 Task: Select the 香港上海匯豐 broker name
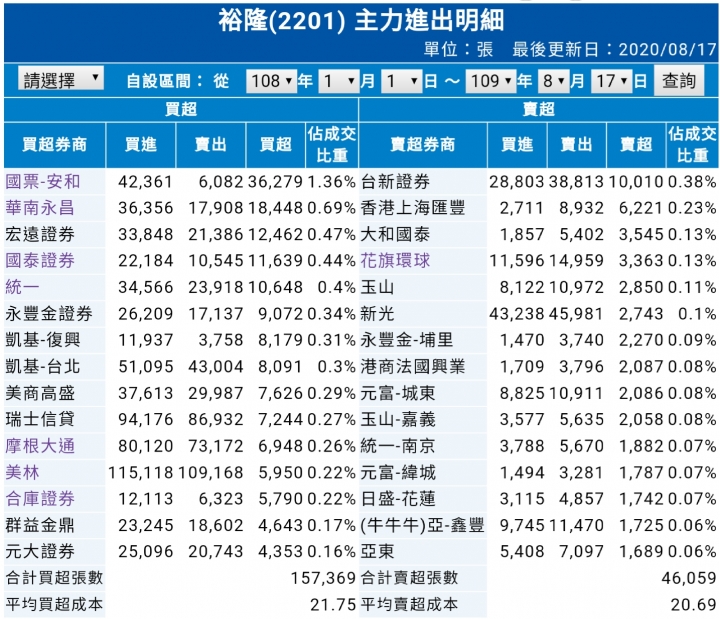(x=413, y=208)
